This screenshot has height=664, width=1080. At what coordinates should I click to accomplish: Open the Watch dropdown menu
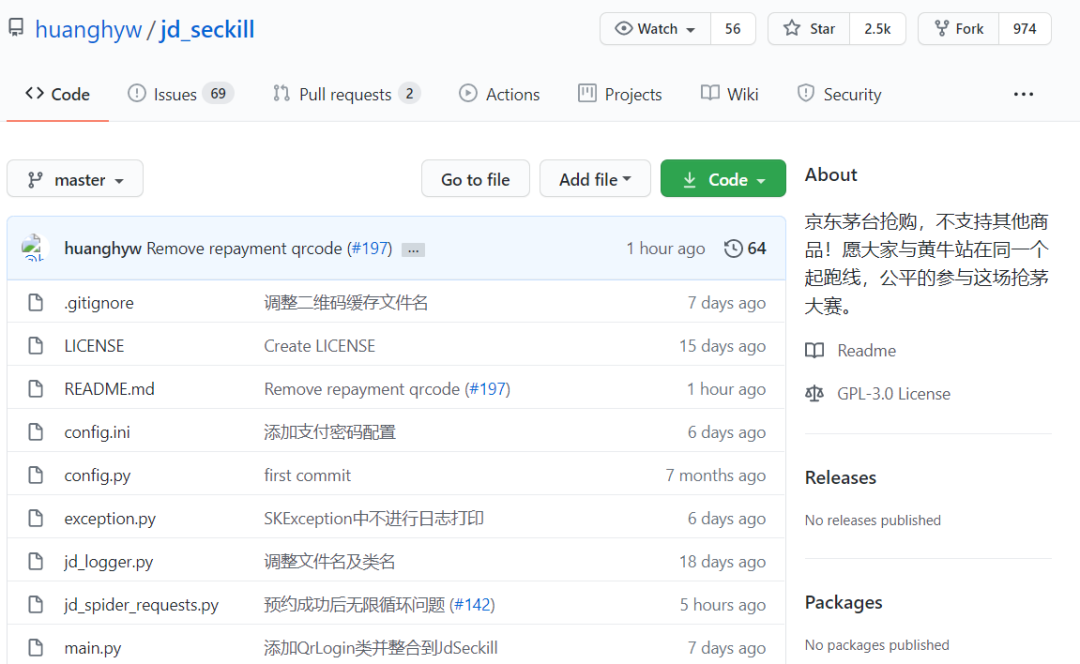click(x=655, y=29)
